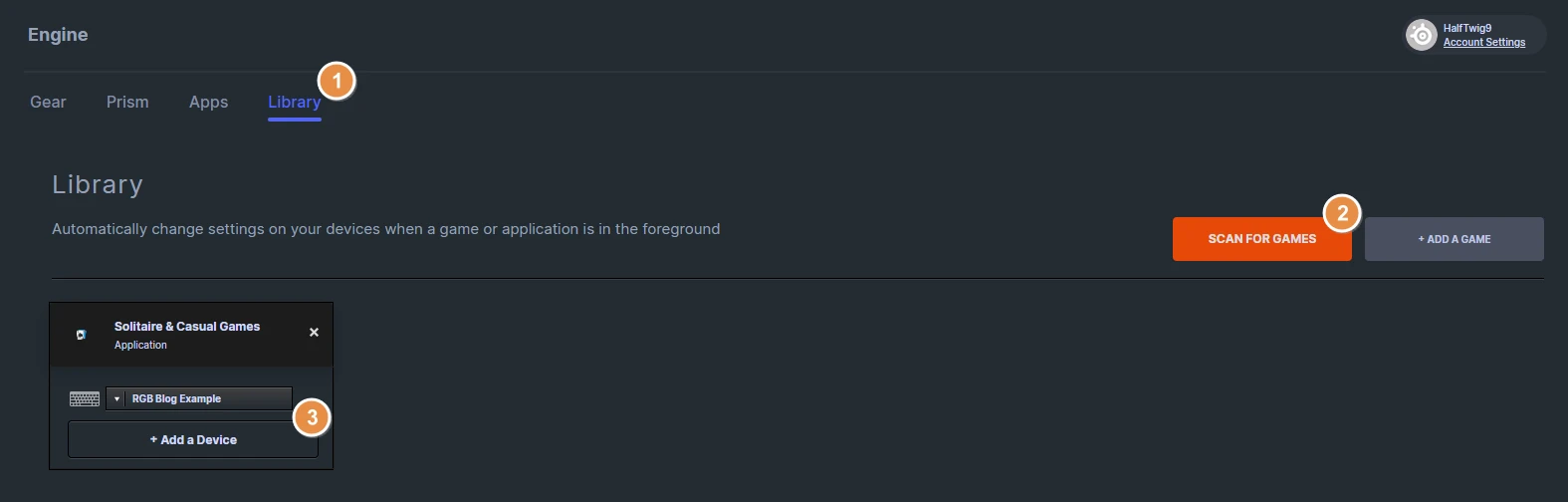Click the Solitaire & Casual Games app icon

[82, 335]
